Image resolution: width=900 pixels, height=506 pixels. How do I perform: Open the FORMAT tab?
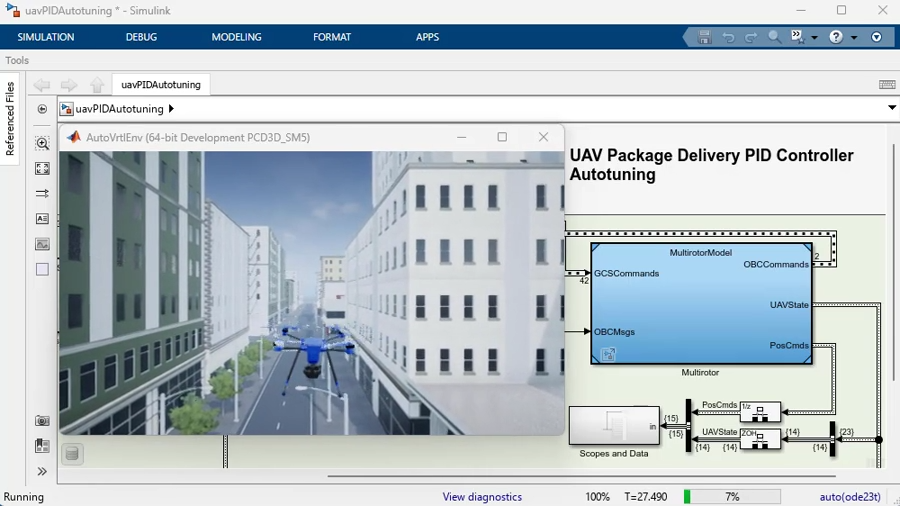pos(332,37)
